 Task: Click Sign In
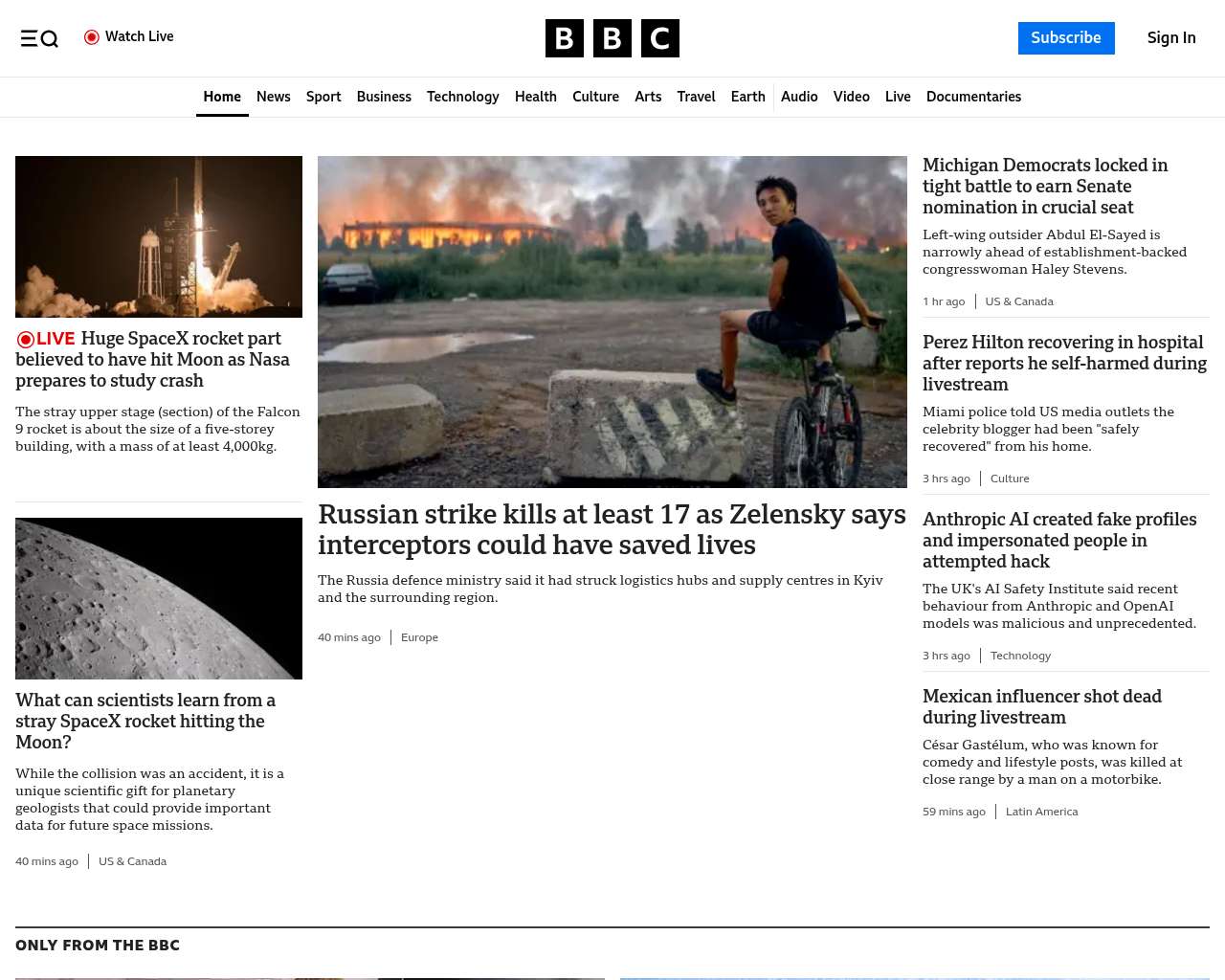coord(1171,38)
